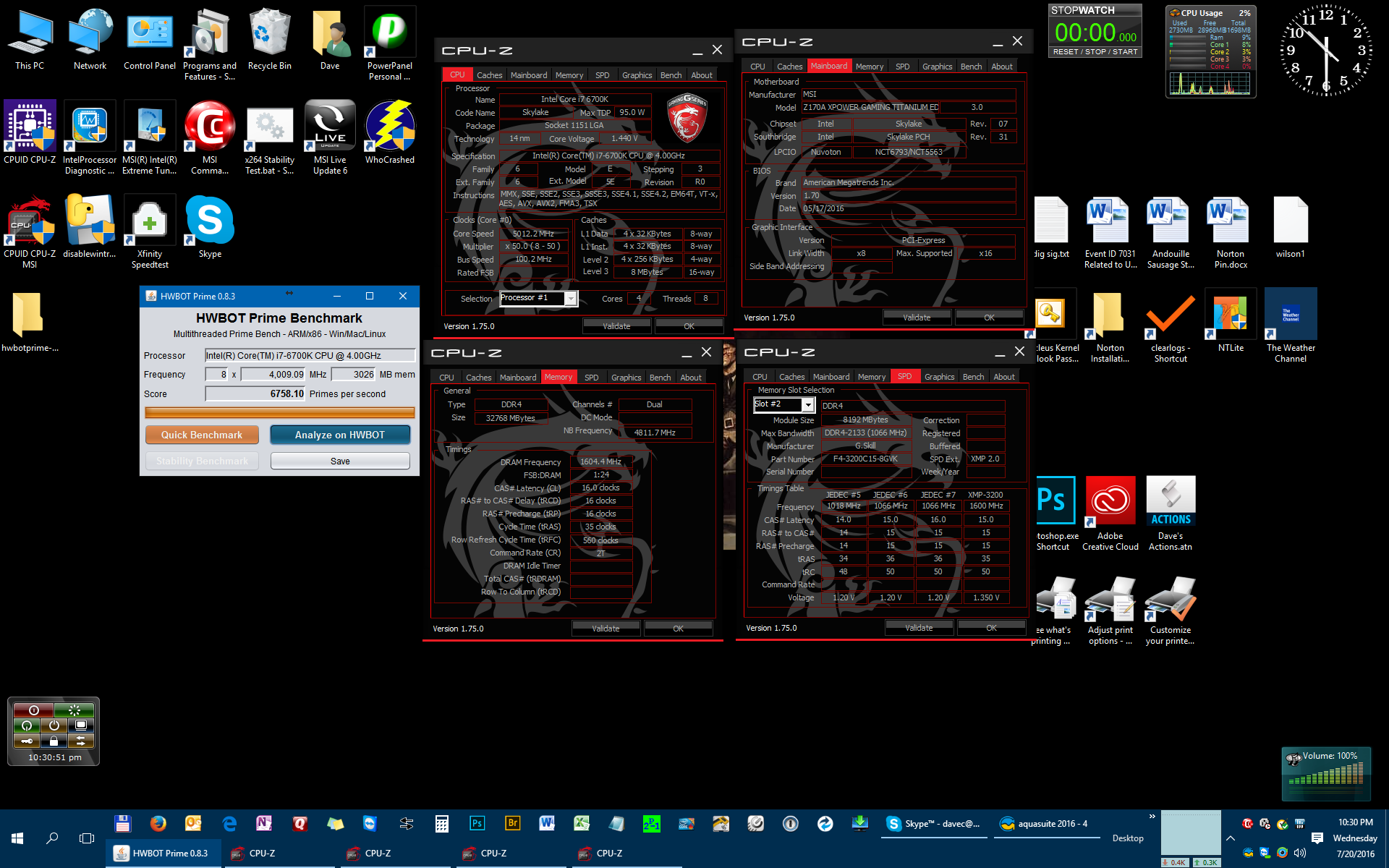
Task: Click the green restart button in gadget
Action: pyautogui.click(x=74, y=710)
